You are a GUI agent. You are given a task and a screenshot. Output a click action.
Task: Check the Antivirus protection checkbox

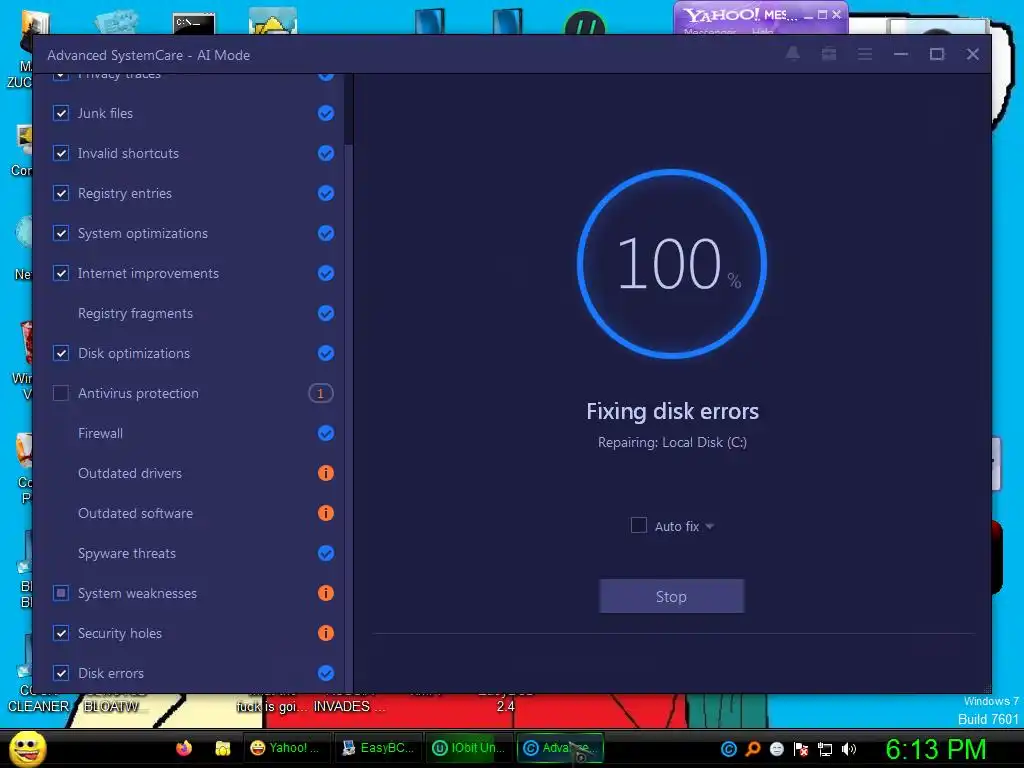coord(61,393)
